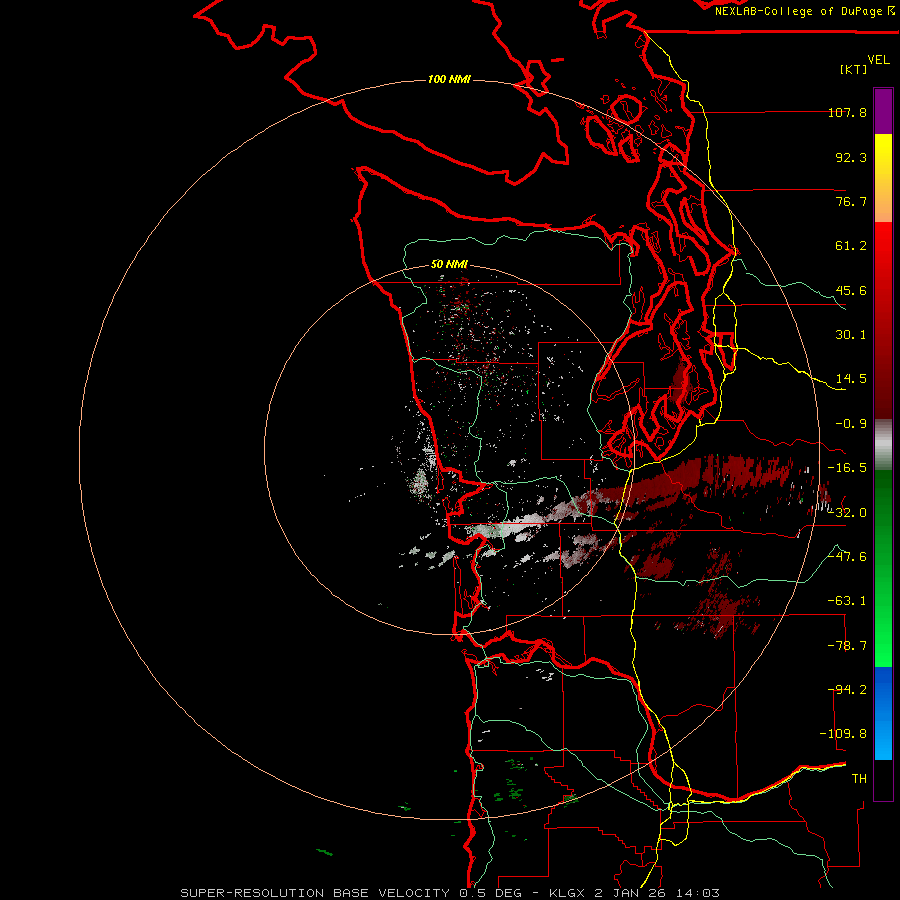
Task: Click the -32.0 velocity scale value
Action: tap(847, 513)
